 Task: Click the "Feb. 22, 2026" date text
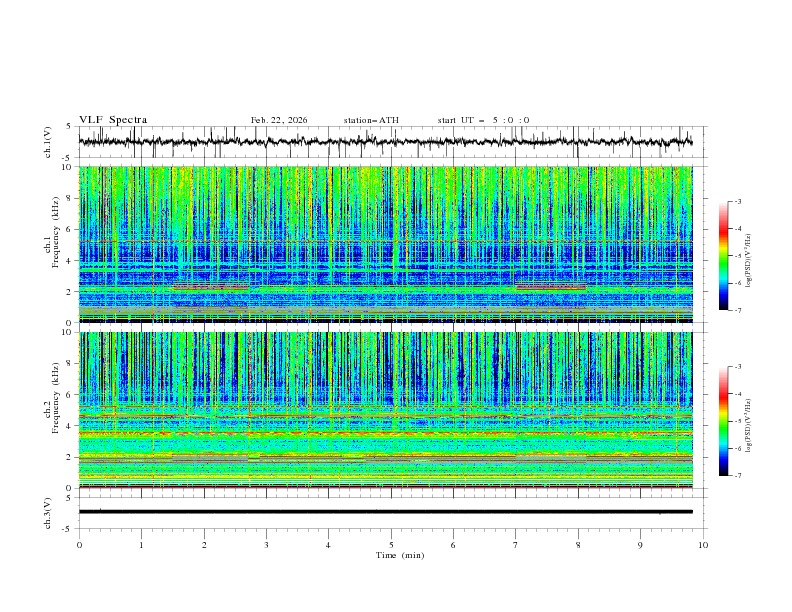point(279,120)
